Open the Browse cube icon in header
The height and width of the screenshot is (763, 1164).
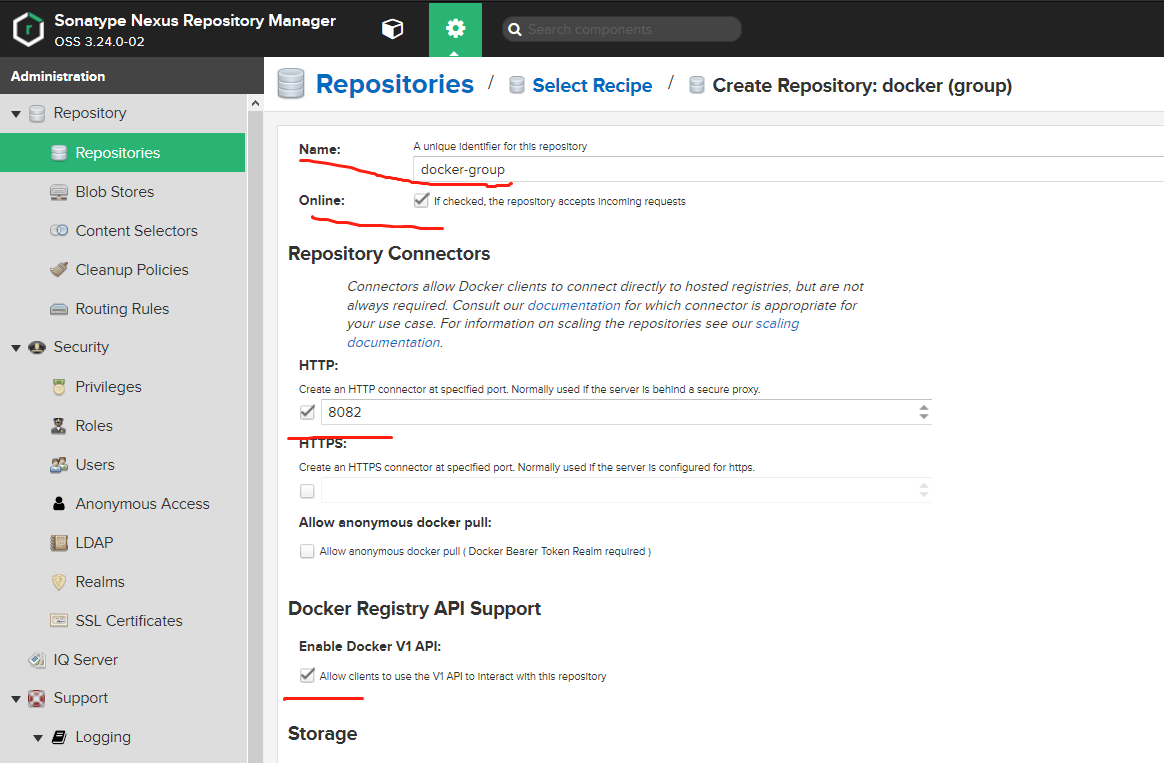coord(392,29)
